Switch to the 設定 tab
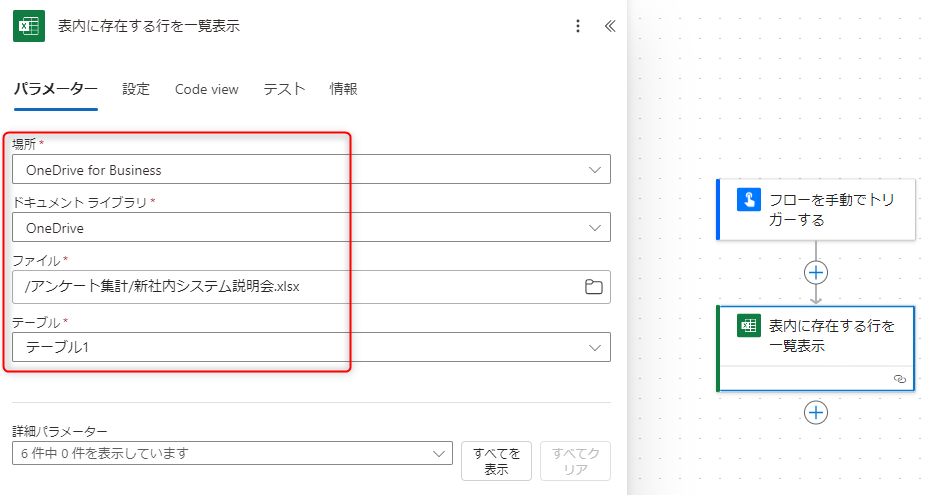 (136, 89)
